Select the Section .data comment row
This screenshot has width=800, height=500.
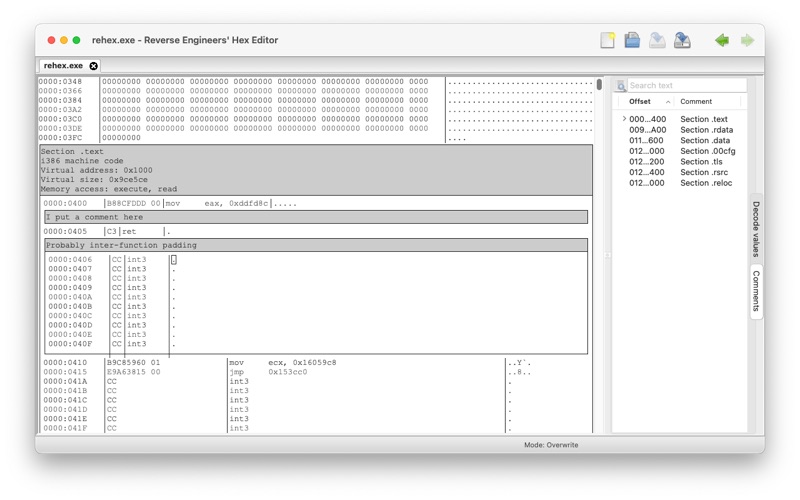click(x=681, y=140)
